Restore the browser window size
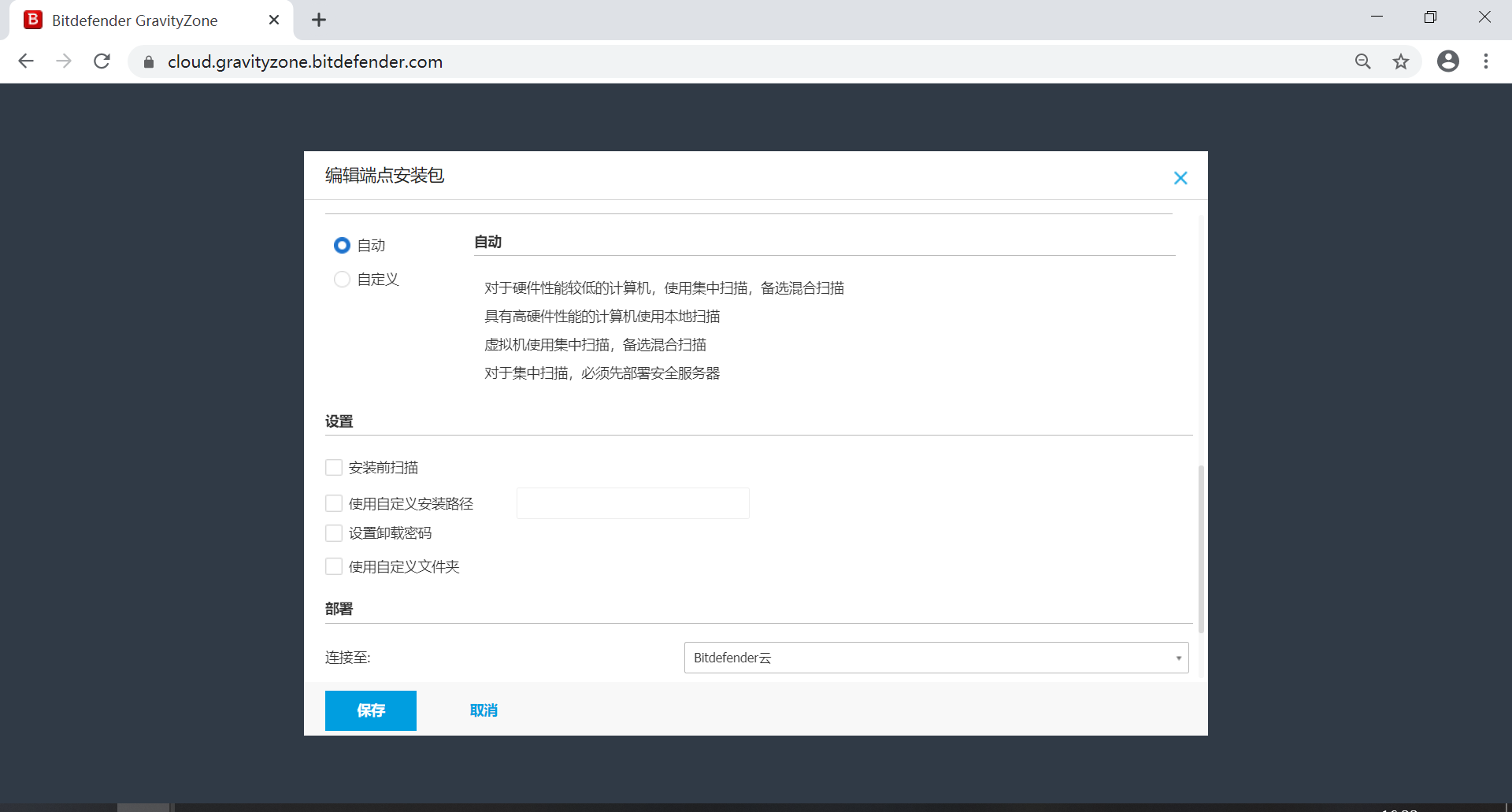The width and height of the screenshot is (1512, 812). tap(1430, 17)
